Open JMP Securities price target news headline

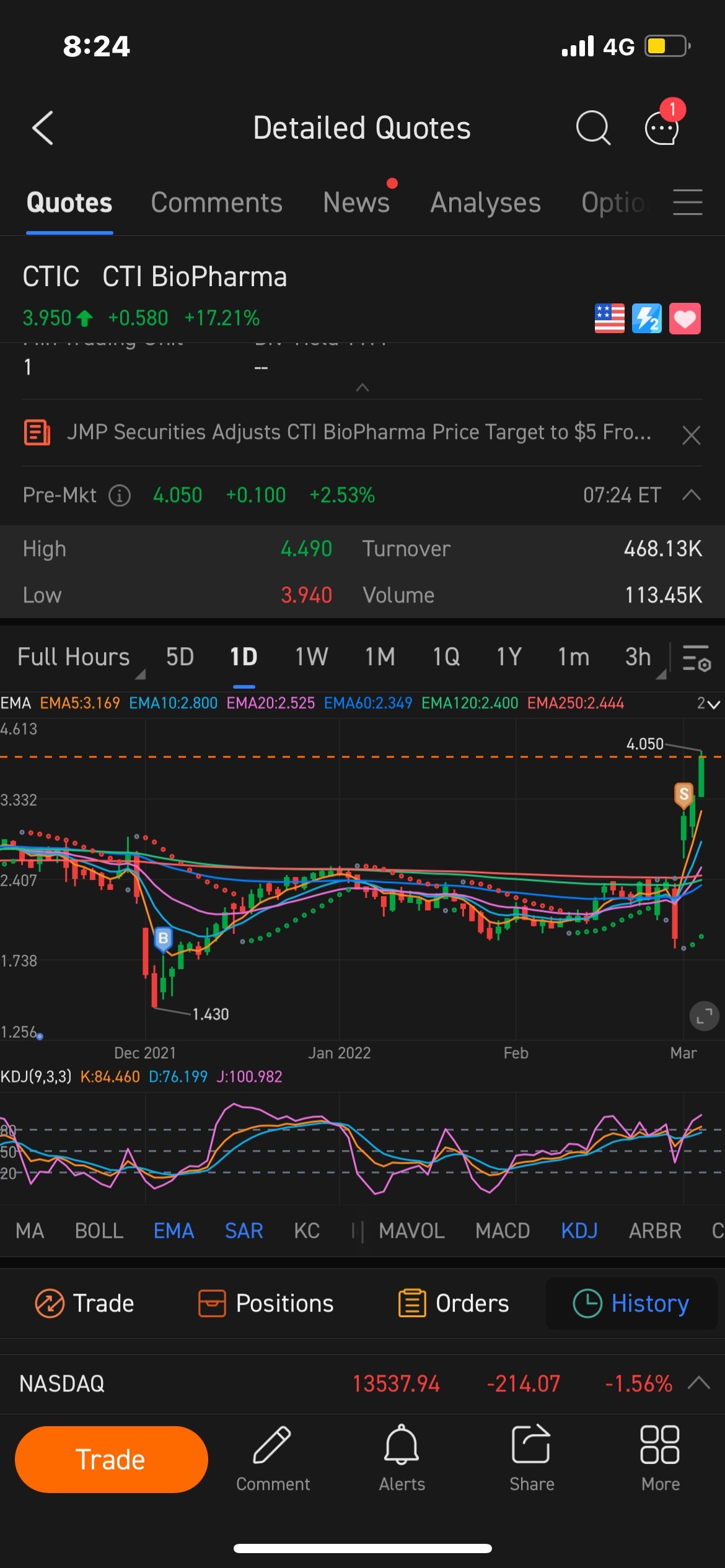pyautogui.click(x=359, y=432)
